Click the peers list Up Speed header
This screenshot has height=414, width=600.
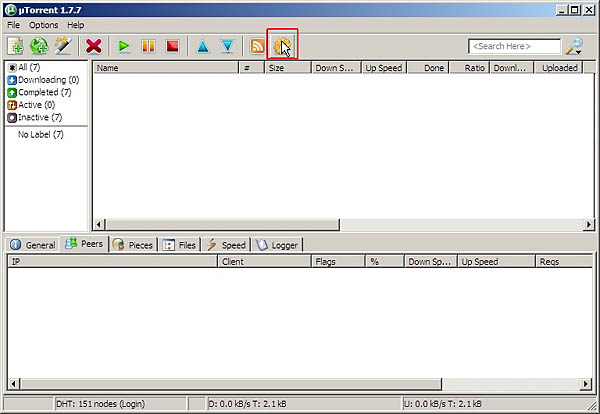[496, 261]
